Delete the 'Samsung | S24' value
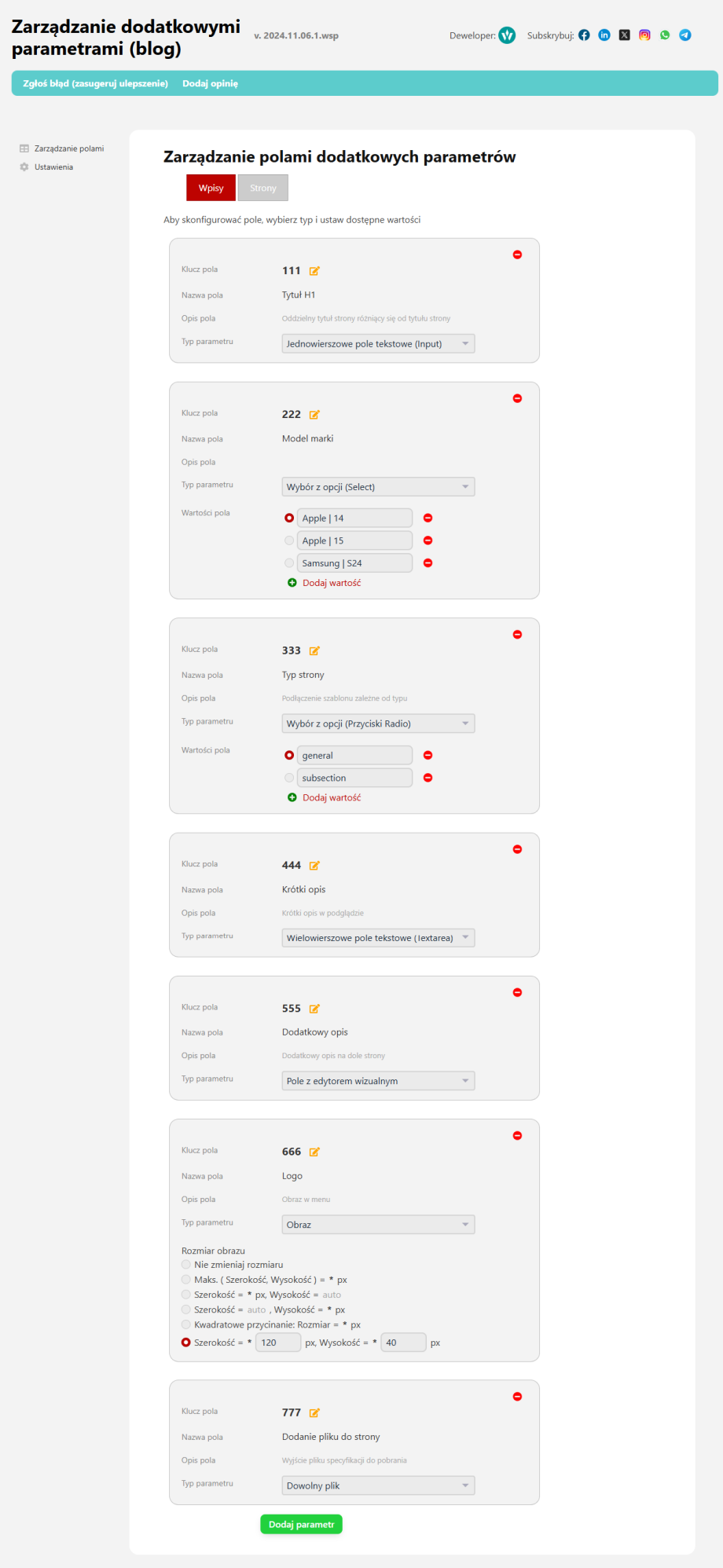 pyautogui.click(x=428, y=563)
